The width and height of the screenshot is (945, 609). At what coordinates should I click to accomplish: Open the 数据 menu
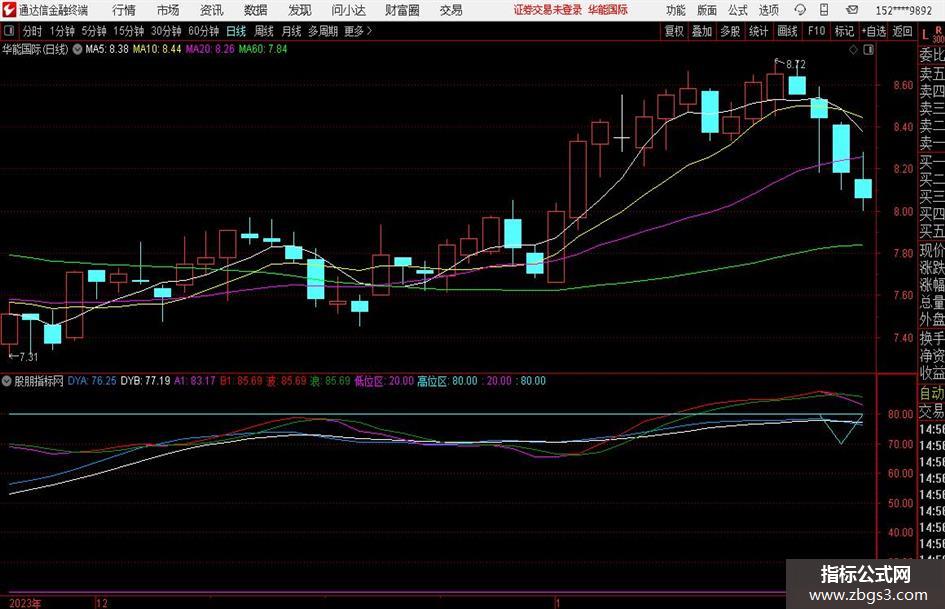point(256,10)
